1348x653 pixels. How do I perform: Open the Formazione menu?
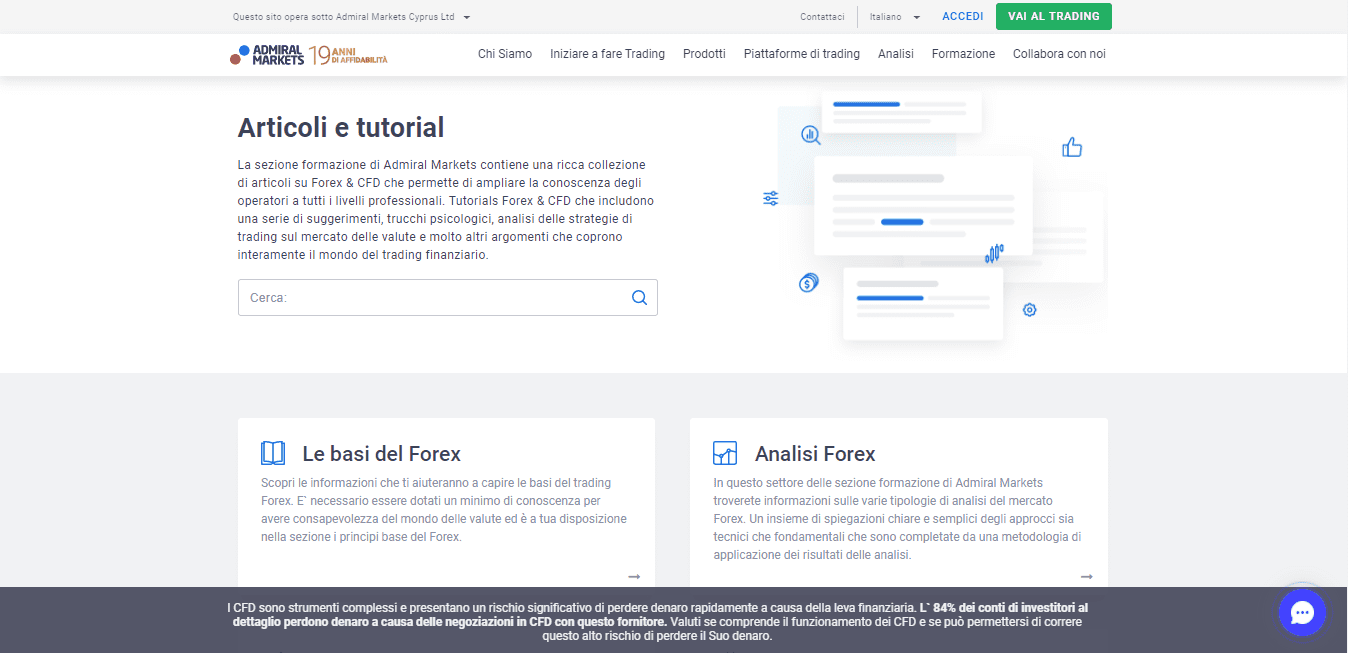click(x=963, y=54)
